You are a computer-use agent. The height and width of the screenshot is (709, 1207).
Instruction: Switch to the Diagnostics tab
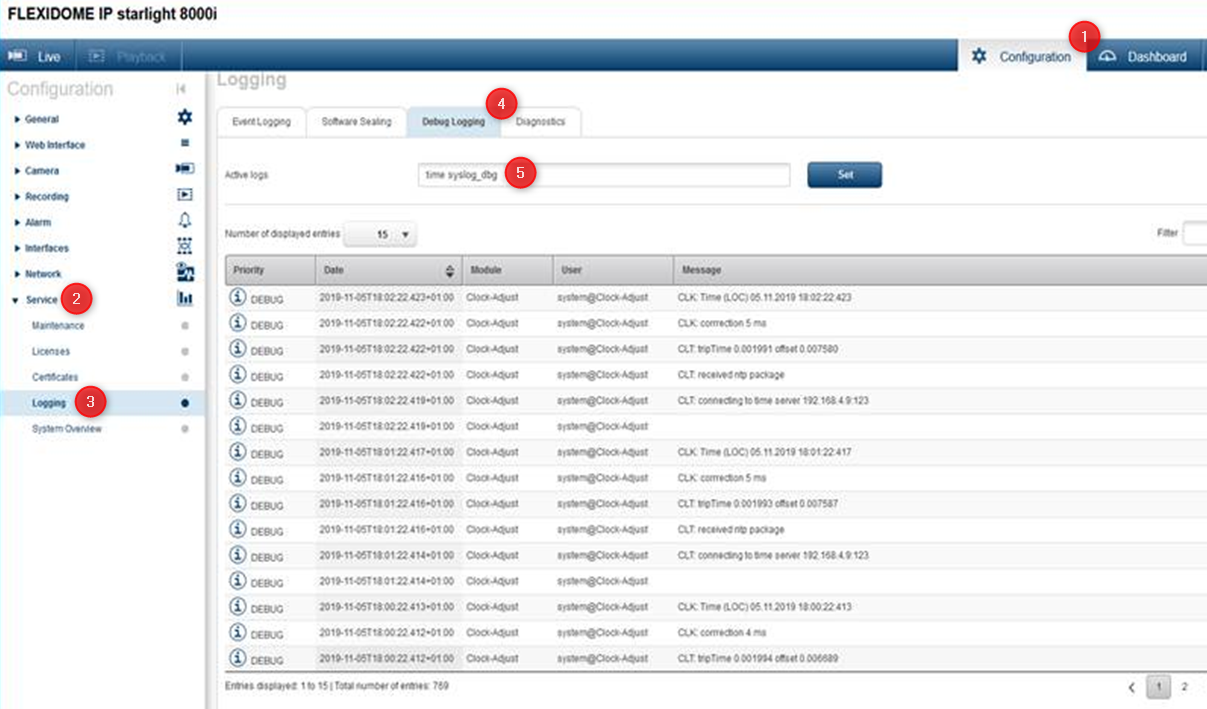pyautogui.click(x=541, y=122)
